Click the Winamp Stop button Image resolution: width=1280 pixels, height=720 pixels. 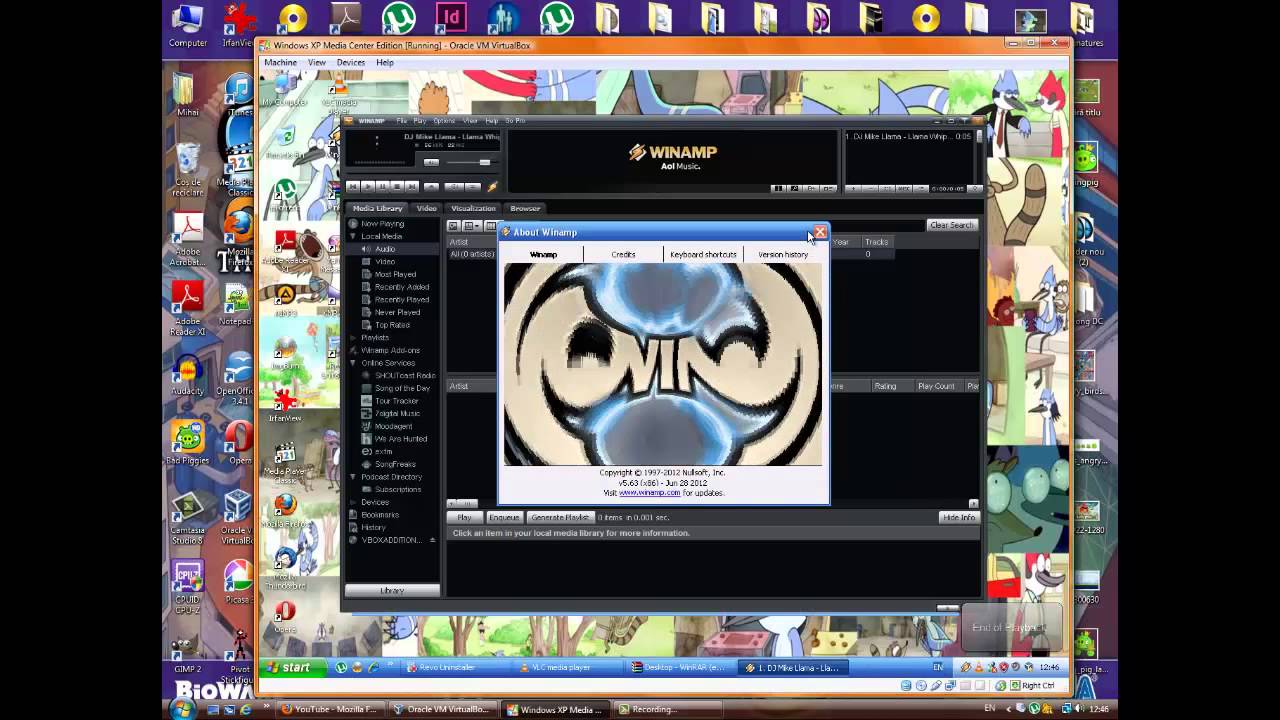397,186
